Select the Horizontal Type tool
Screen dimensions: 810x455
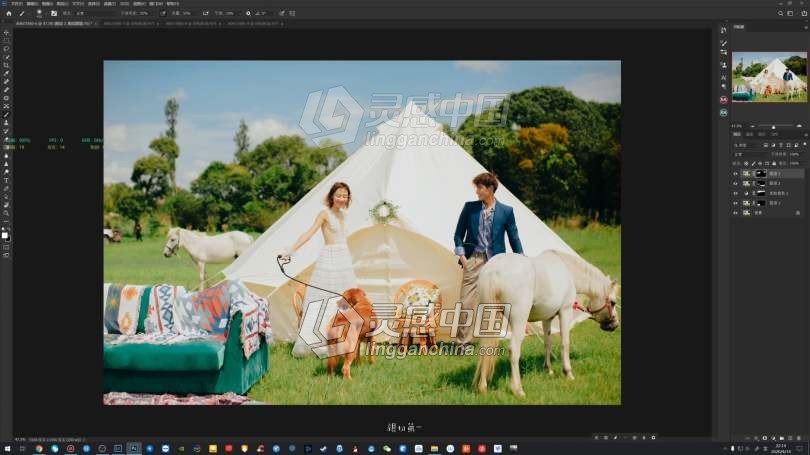pyautogui.click(x=6, y=180)
